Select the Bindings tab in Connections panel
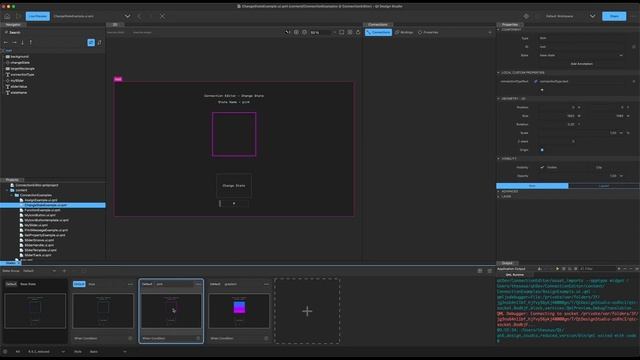Viewport: 640px width, 360px height. (404, 32)
